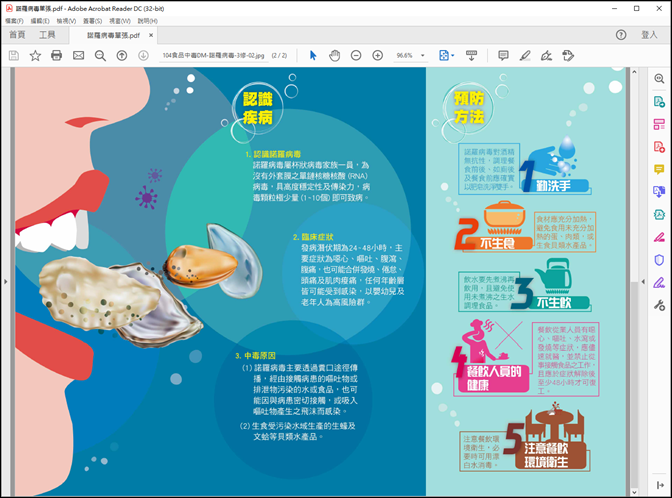The image size is (672, 498).
Task: Click the 96.6% zoom value field
Action: (x=405, y=55)
